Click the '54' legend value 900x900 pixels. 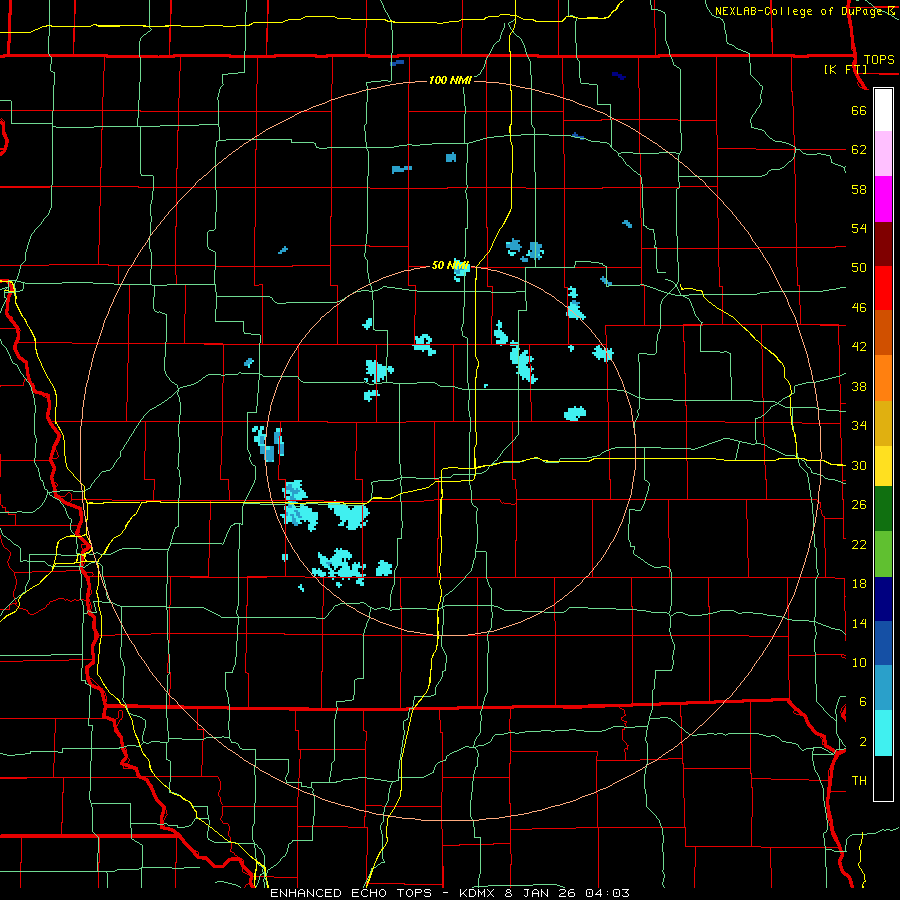pyautogui.click(x=859, y=228)
